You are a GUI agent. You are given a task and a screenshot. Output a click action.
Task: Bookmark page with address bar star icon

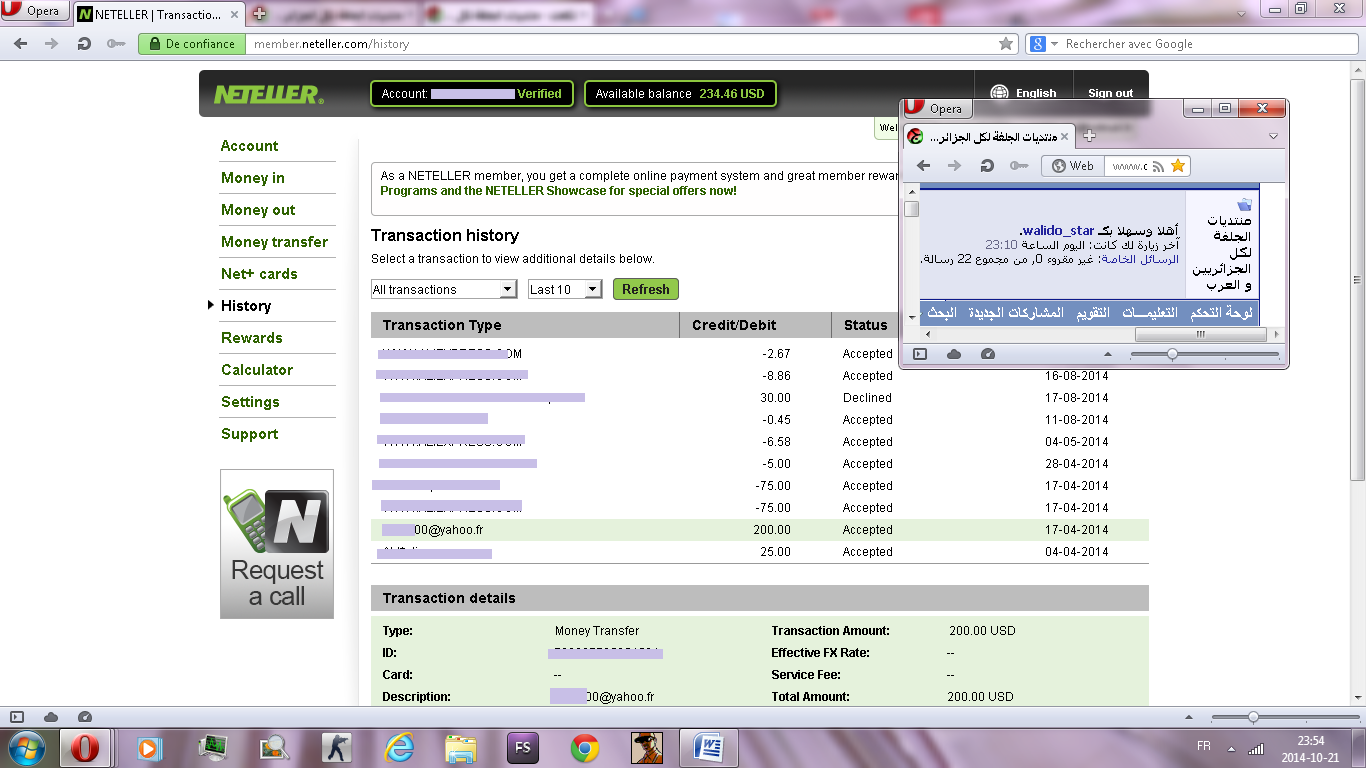click(x=1006, y=44)
